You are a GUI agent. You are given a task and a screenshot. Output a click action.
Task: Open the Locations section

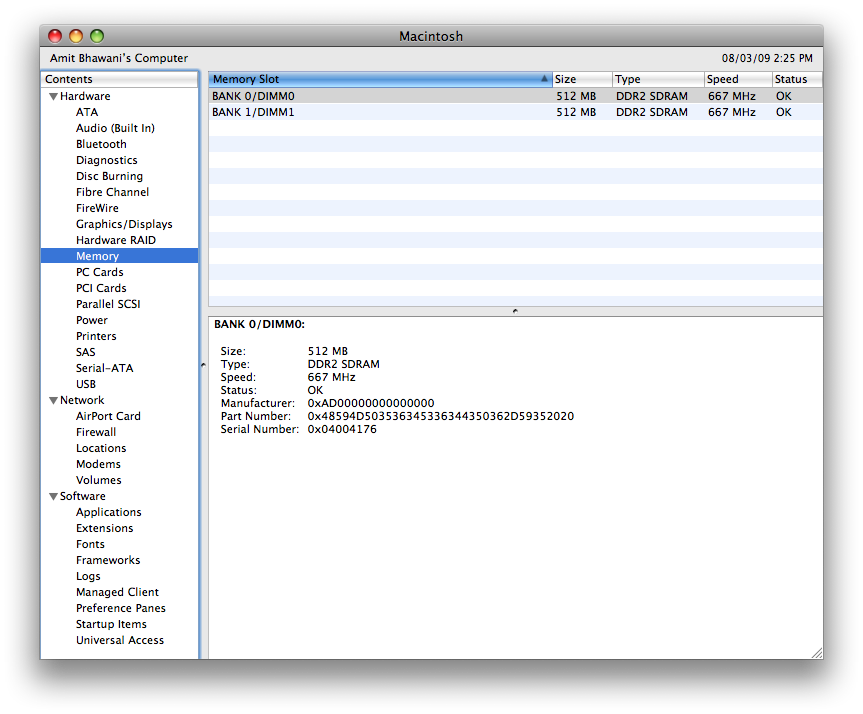(x=101, y=448)
